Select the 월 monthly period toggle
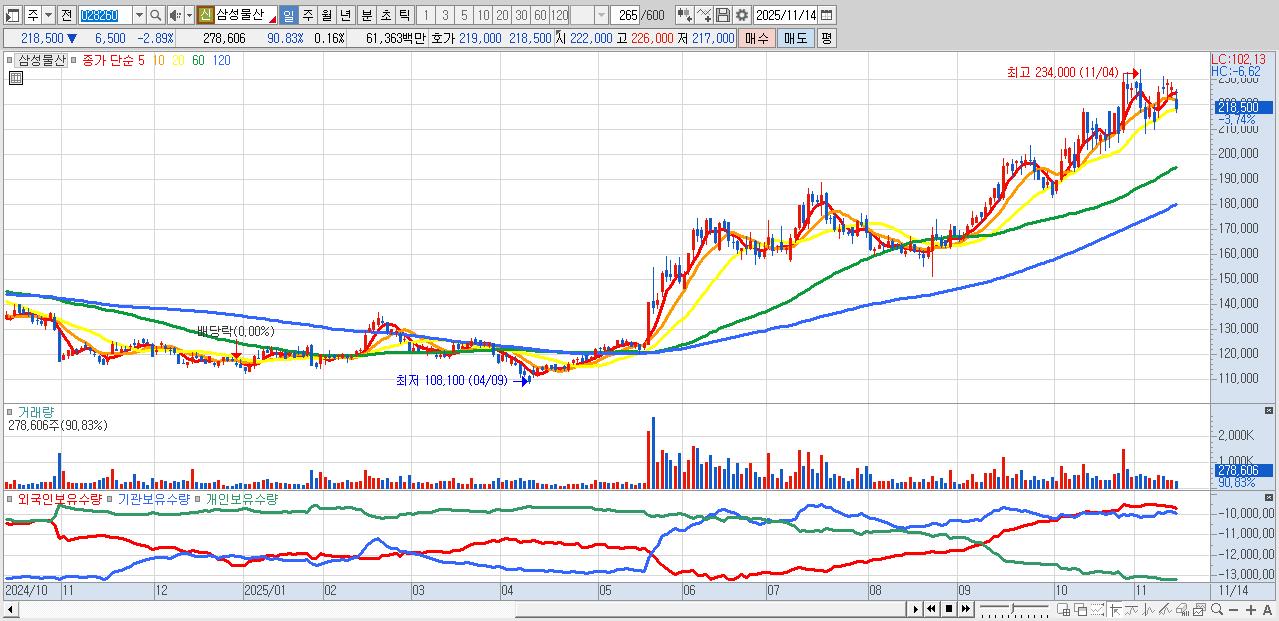 click(x=326, y=15)
